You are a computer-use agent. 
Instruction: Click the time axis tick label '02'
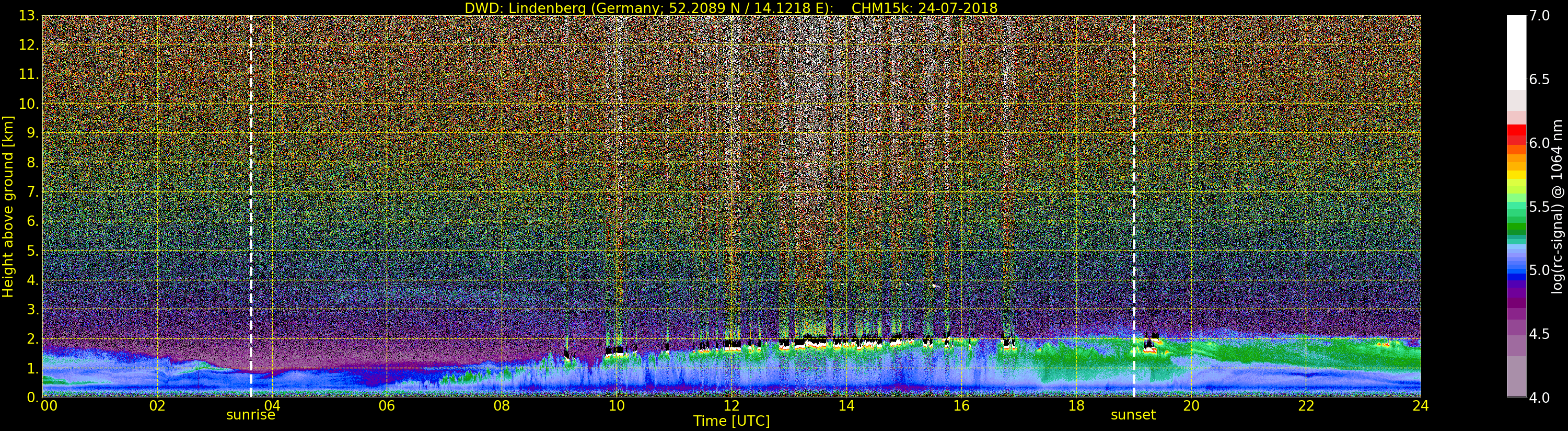157,406
